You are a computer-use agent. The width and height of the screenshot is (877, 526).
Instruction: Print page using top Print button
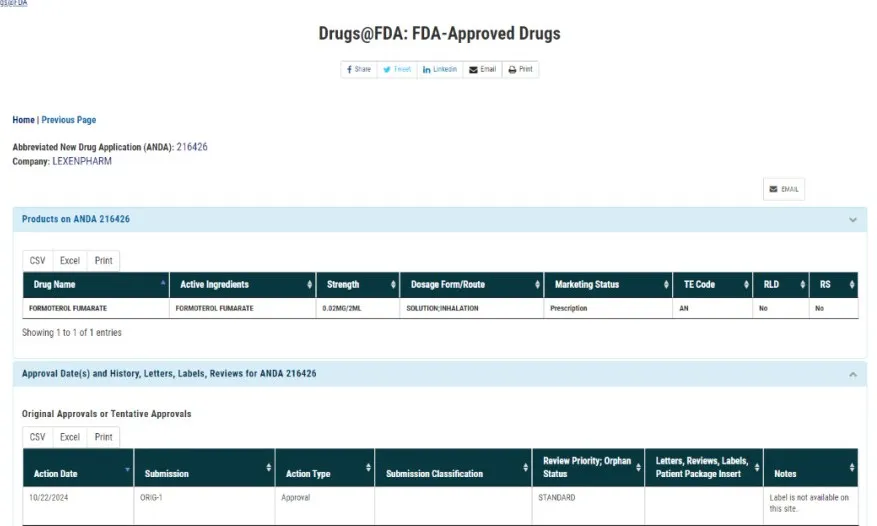520,70
